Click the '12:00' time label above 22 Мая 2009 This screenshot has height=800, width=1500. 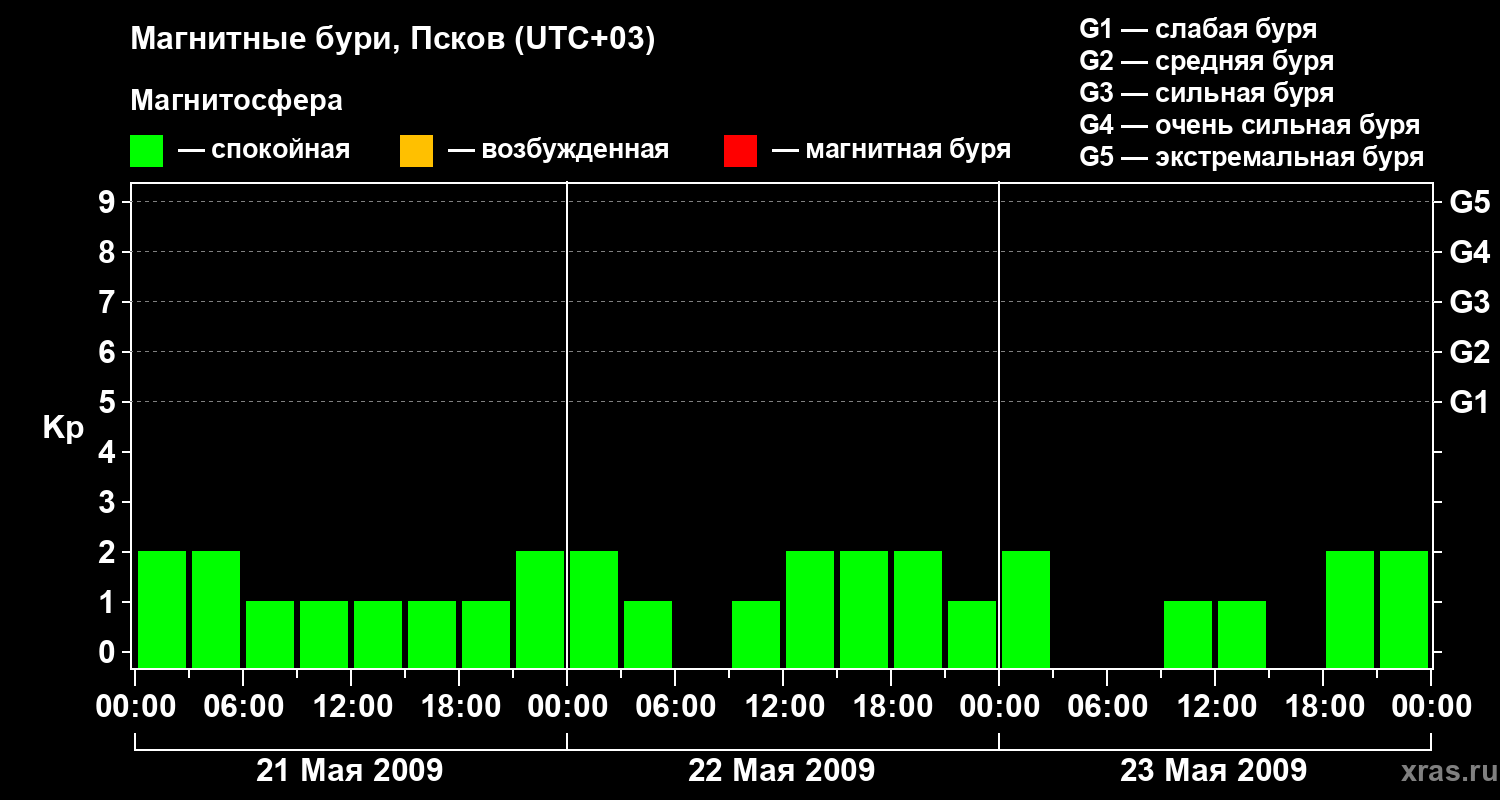[783, 707]
